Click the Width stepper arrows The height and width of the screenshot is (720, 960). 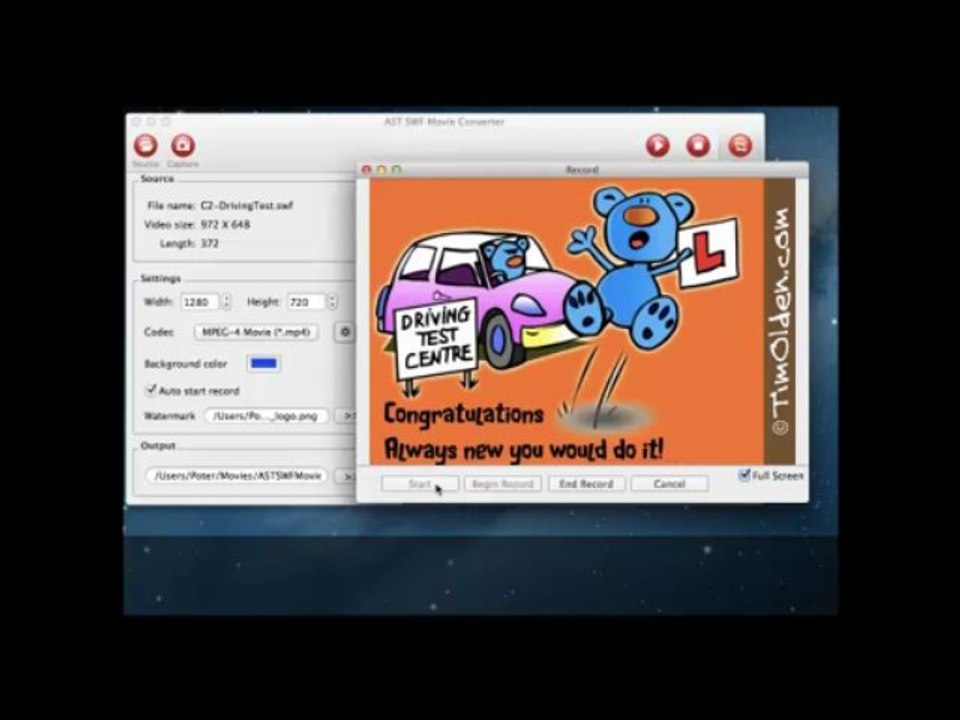click(x=227, y=302)
